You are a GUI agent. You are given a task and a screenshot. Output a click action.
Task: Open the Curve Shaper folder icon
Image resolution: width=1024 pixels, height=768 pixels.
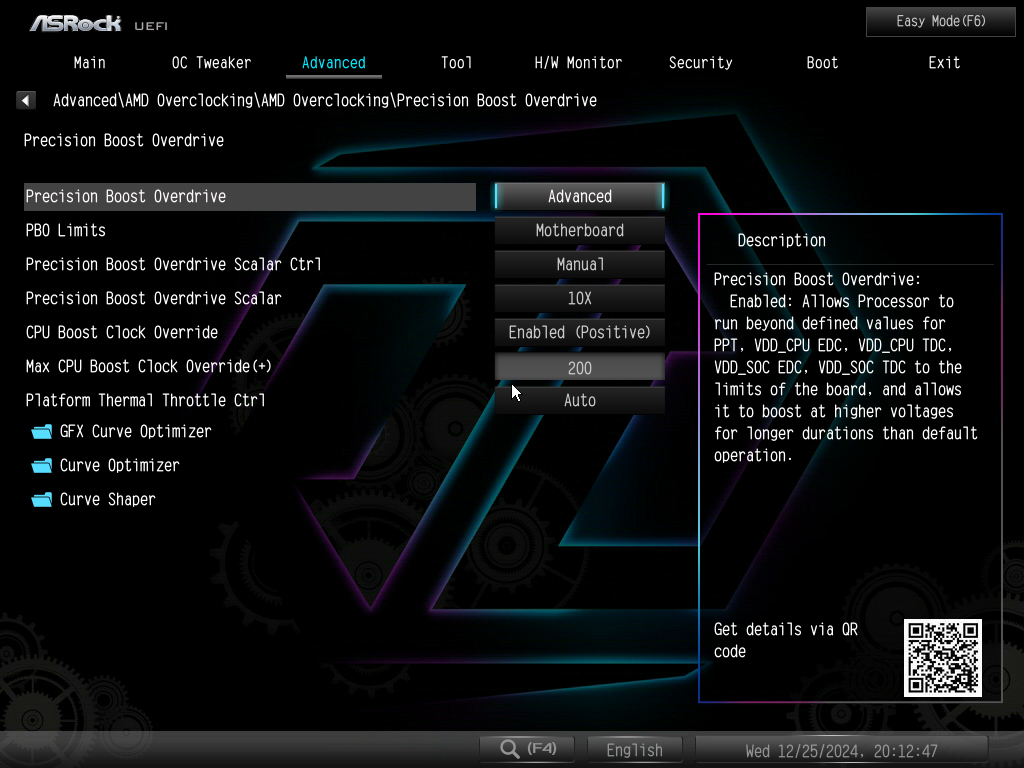pos(42,500)
